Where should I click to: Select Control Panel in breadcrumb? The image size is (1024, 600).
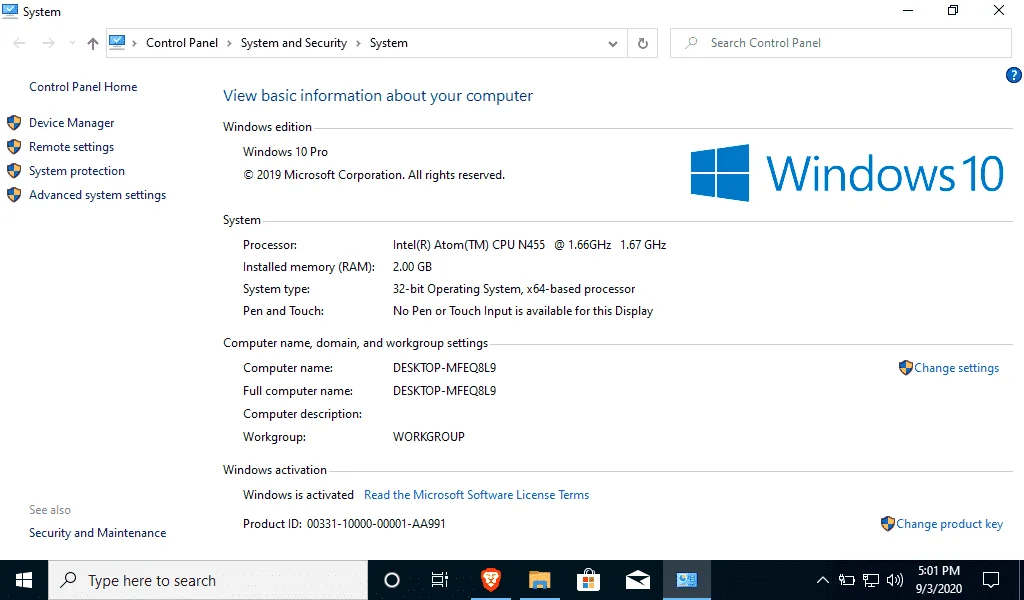tap(182, 43)
